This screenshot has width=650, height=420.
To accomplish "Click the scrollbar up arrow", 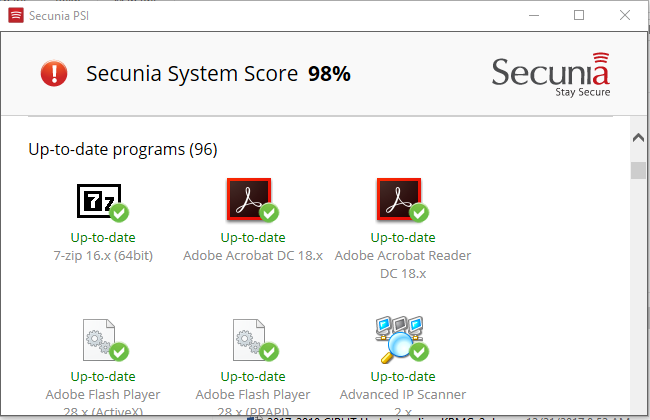I will pos(638,138).
